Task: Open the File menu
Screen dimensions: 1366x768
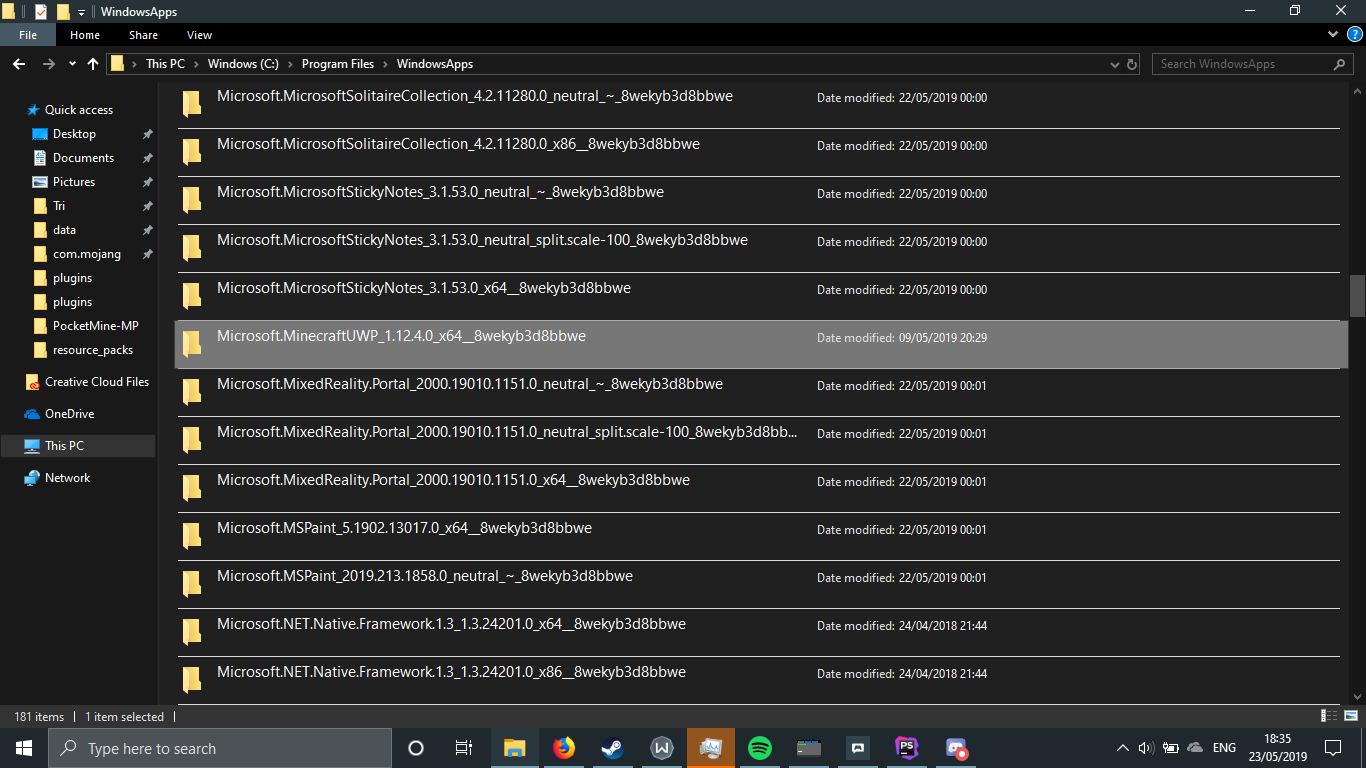Action: 28,35
